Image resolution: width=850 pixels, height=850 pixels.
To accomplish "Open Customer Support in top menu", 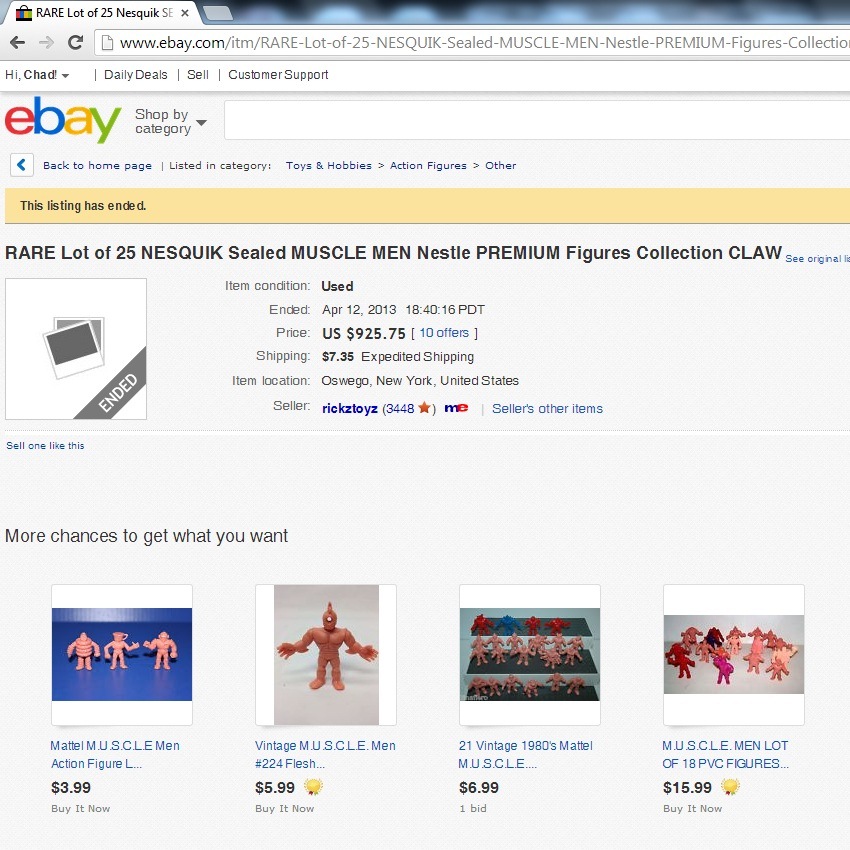I will coord(278,75).
